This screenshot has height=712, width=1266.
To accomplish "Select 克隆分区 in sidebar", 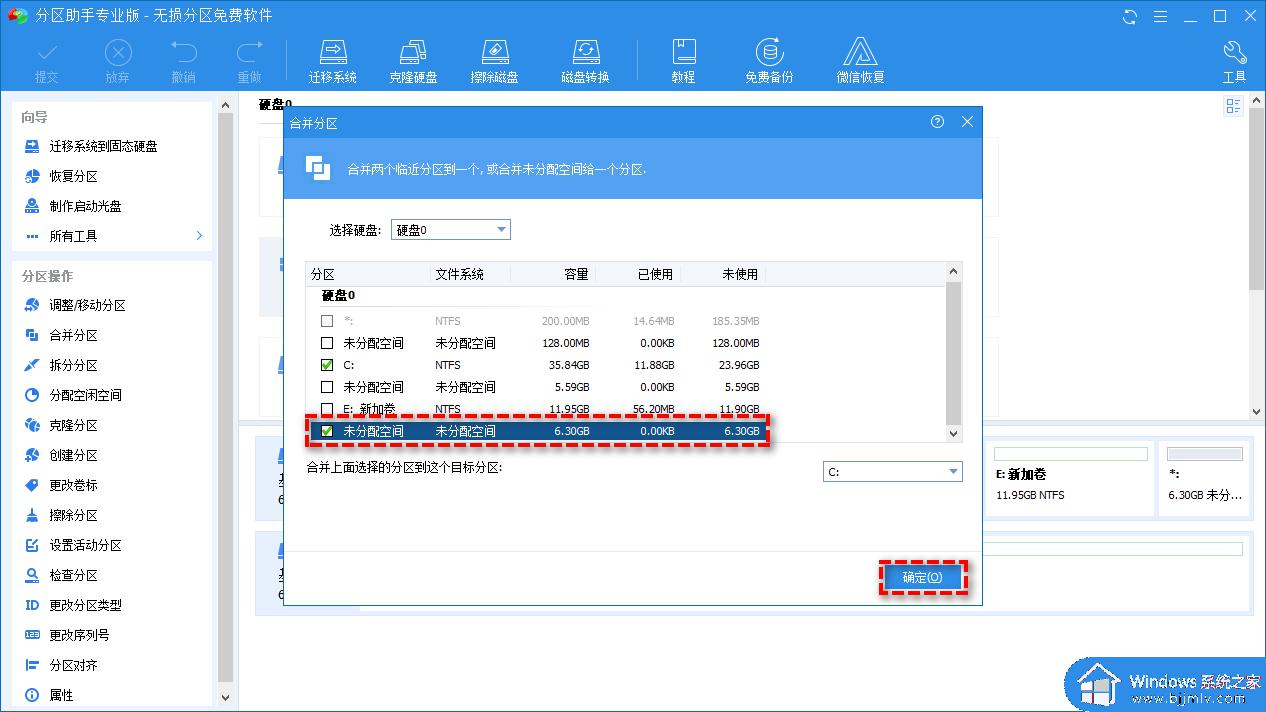I will [73, 425].
